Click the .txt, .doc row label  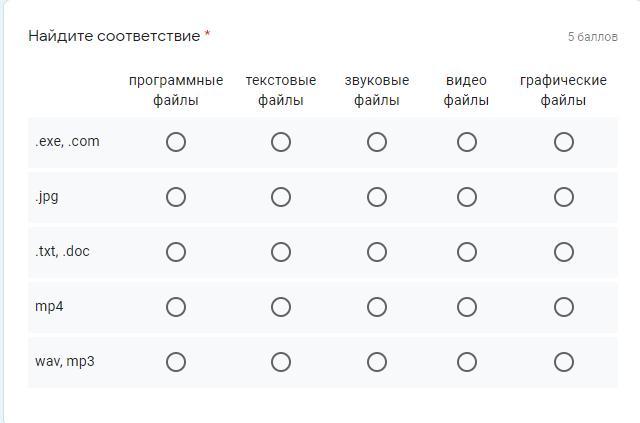click(x=62, y=252)
